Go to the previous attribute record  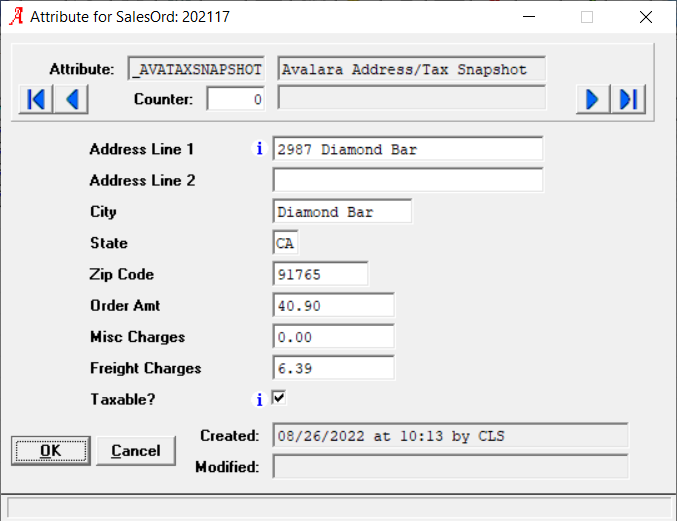[71, 99]
